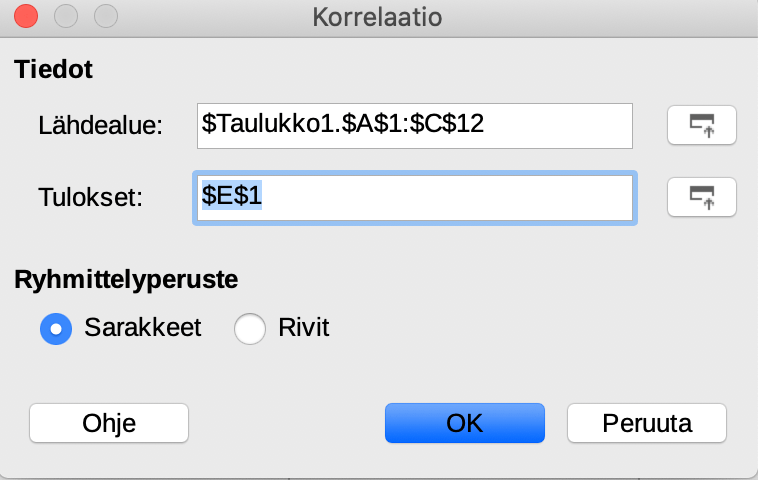
Task: Click the shrink button next to Tulokset
Action: 701,197
